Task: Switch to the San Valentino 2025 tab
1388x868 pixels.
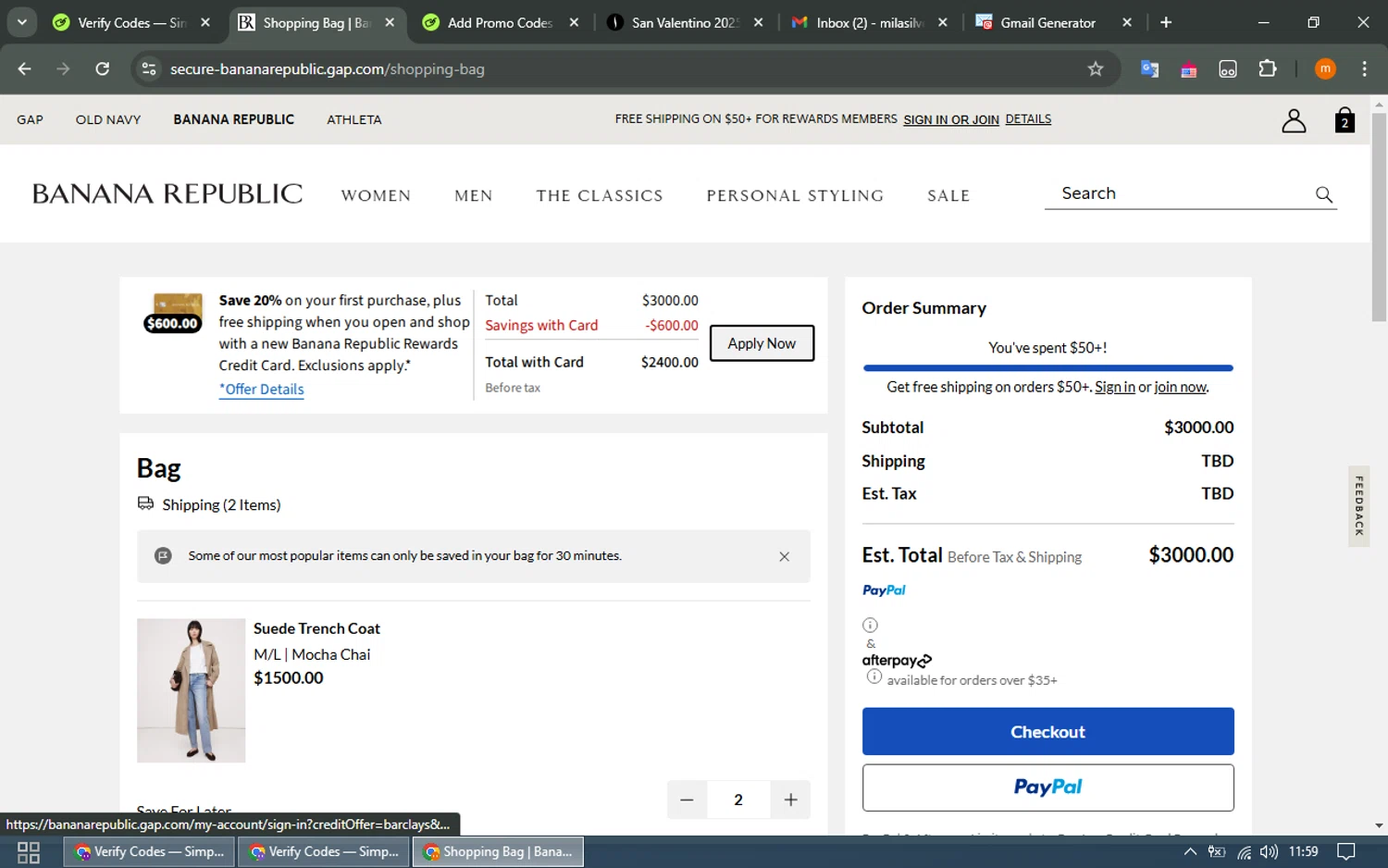Action: pos(686,22)
